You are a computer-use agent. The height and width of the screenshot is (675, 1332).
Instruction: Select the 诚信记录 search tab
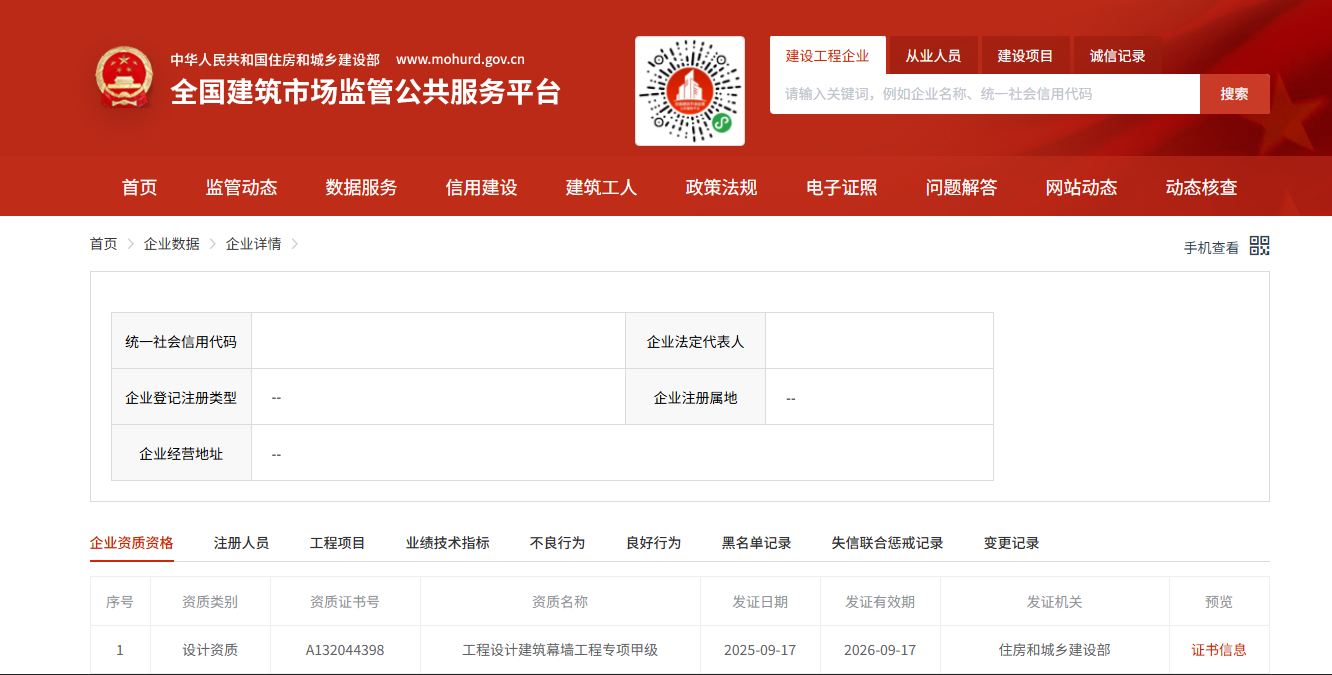[x=1117, y=56]
